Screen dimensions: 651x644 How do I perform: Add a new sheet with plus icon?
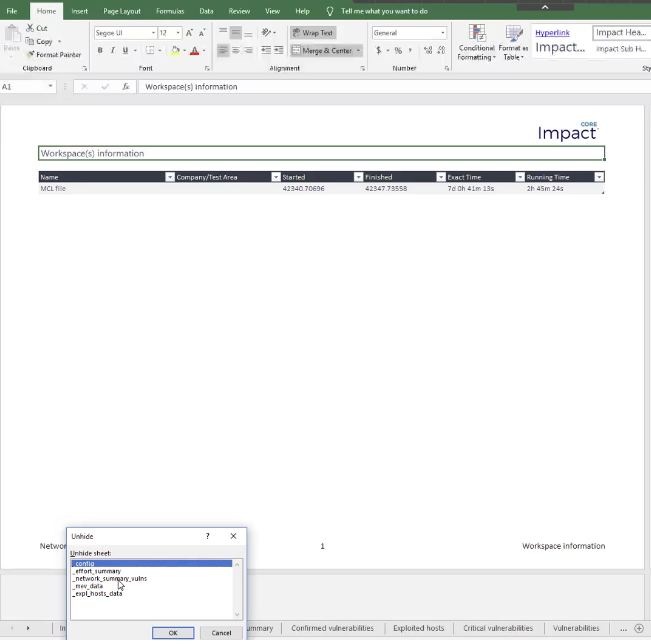pos(639,628)
